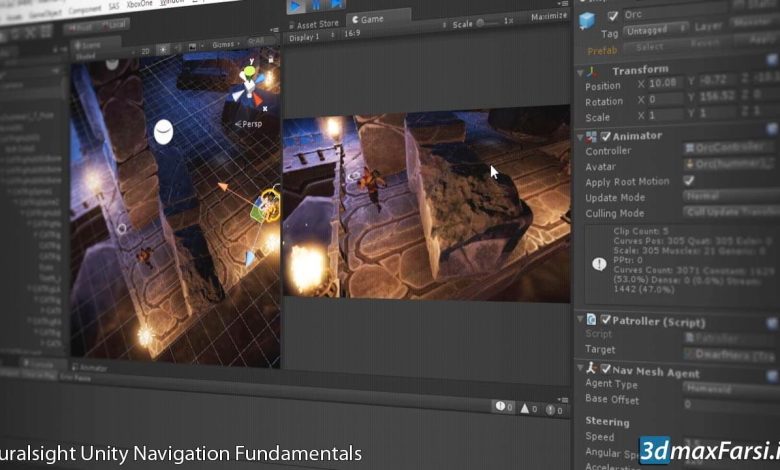Click the Pause button in the toolbar

tap(316, 5)
